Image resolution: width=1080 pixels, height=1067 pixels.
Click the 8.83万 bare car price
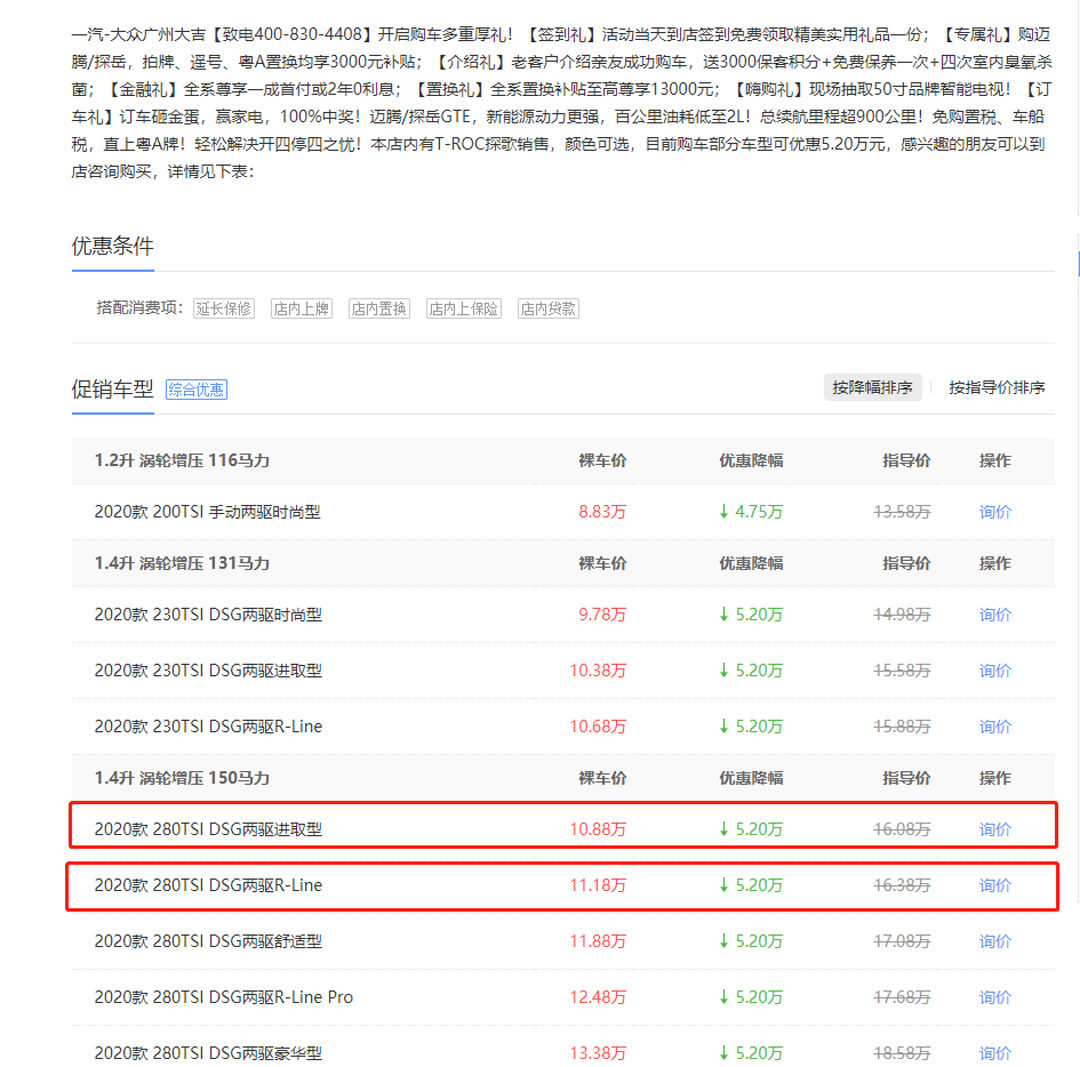(x=602, y=512)
